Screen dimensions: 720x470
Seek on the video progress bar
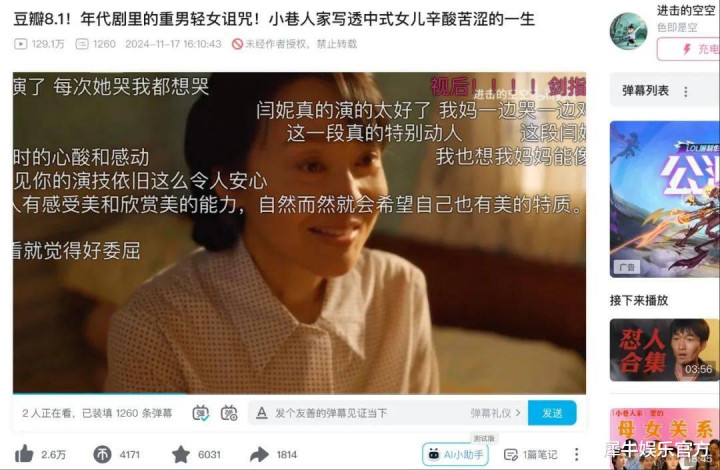(x=299, y=393)
